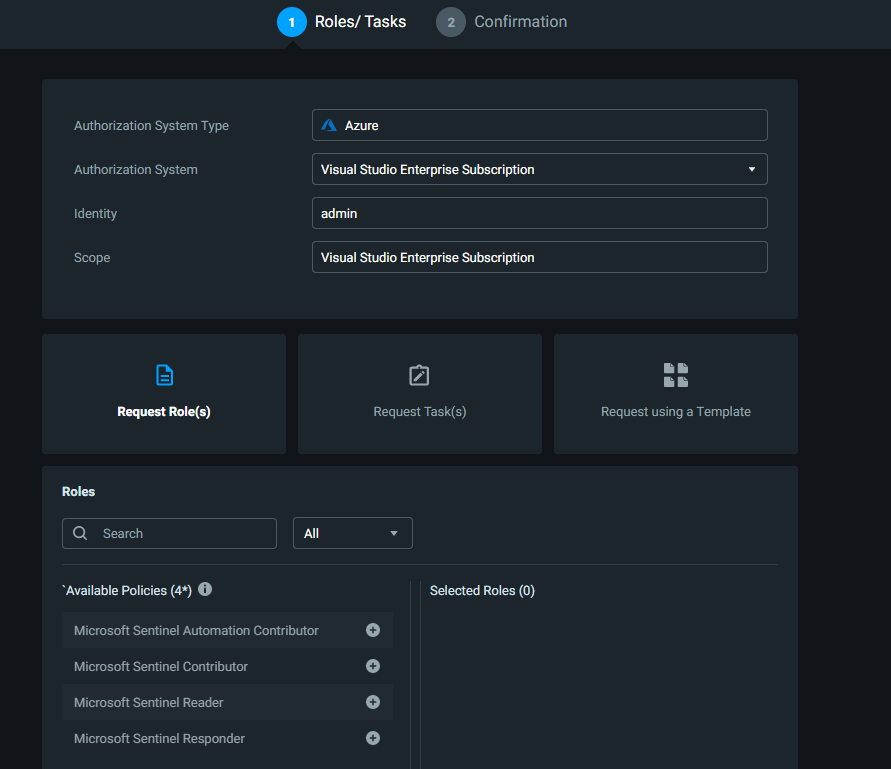The image size is (891, 769).
Task: Click the Request Role(s) document icon
Action: (164, 375)
